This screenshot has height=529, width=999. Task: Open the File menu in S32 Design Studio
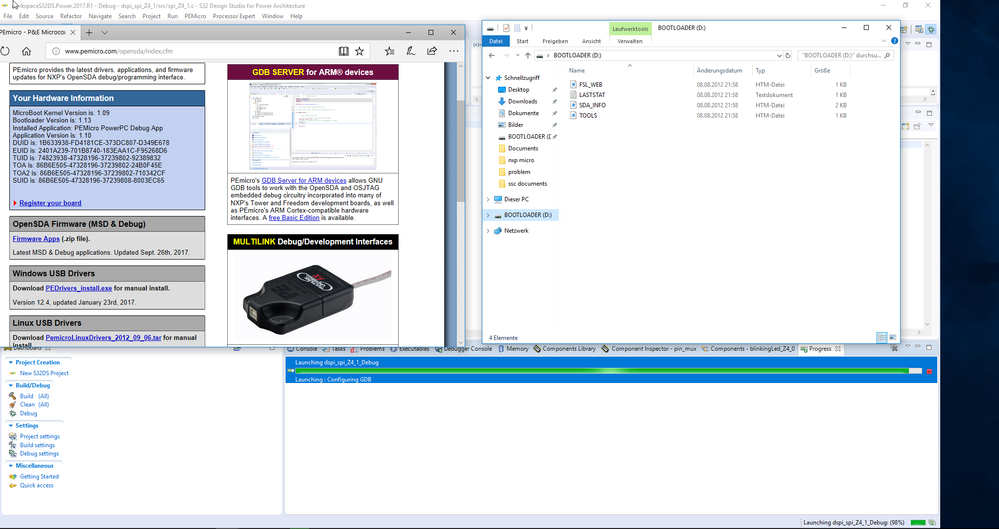click(8, 16)
